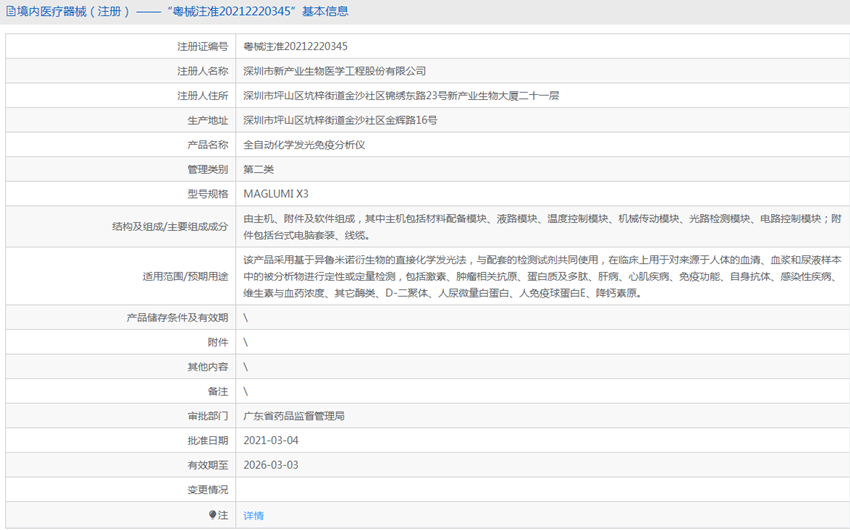Select the 适用范围/预期用途 label
850x530 pixels.
(x=185, y=276)
